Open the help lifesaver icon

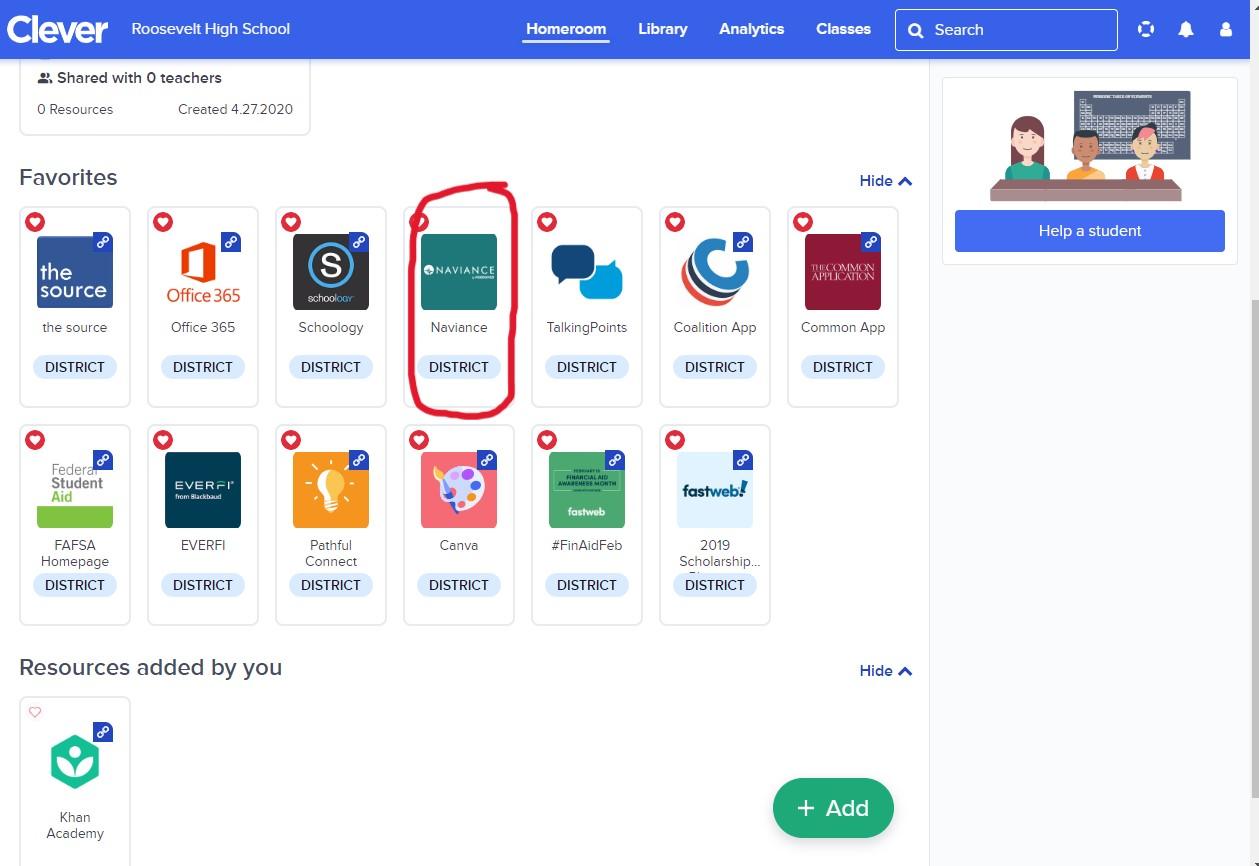pyautogui.click(x=1146, y=30)
